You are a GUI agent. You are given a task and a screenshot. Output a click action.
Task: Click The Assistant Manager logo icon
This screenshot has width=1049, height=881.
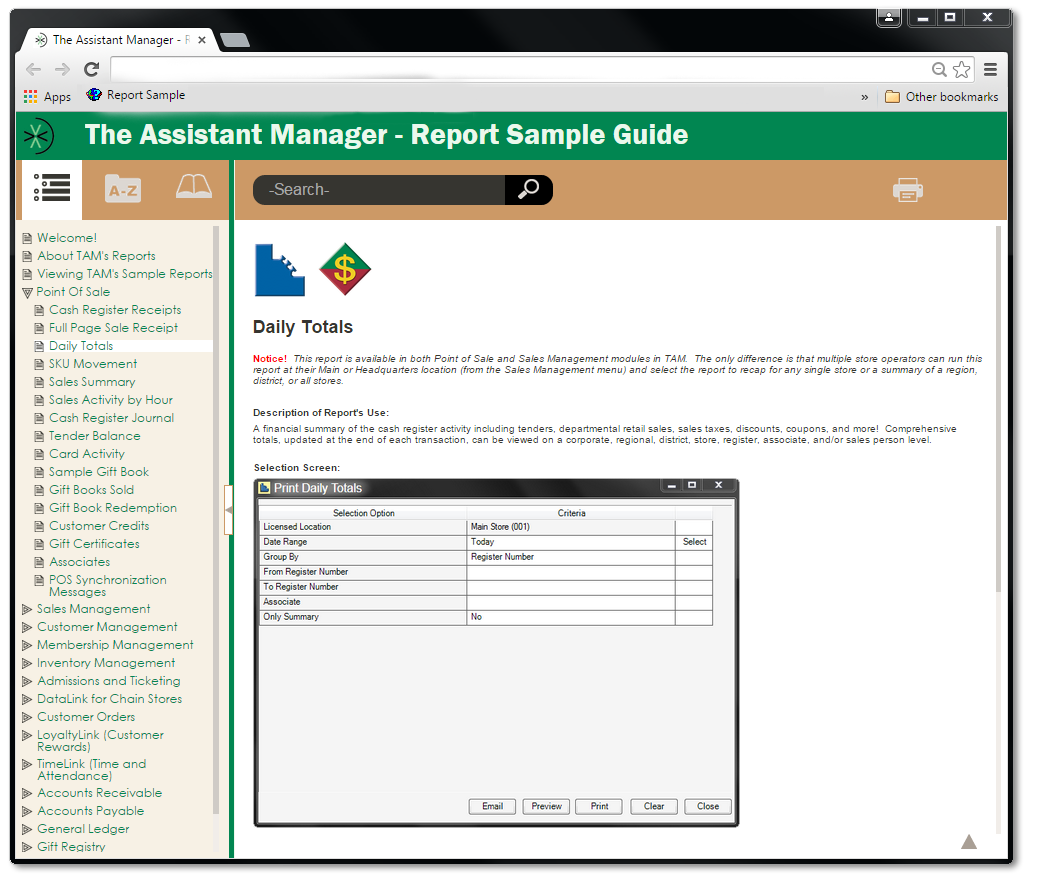click(x=38, y=136)
